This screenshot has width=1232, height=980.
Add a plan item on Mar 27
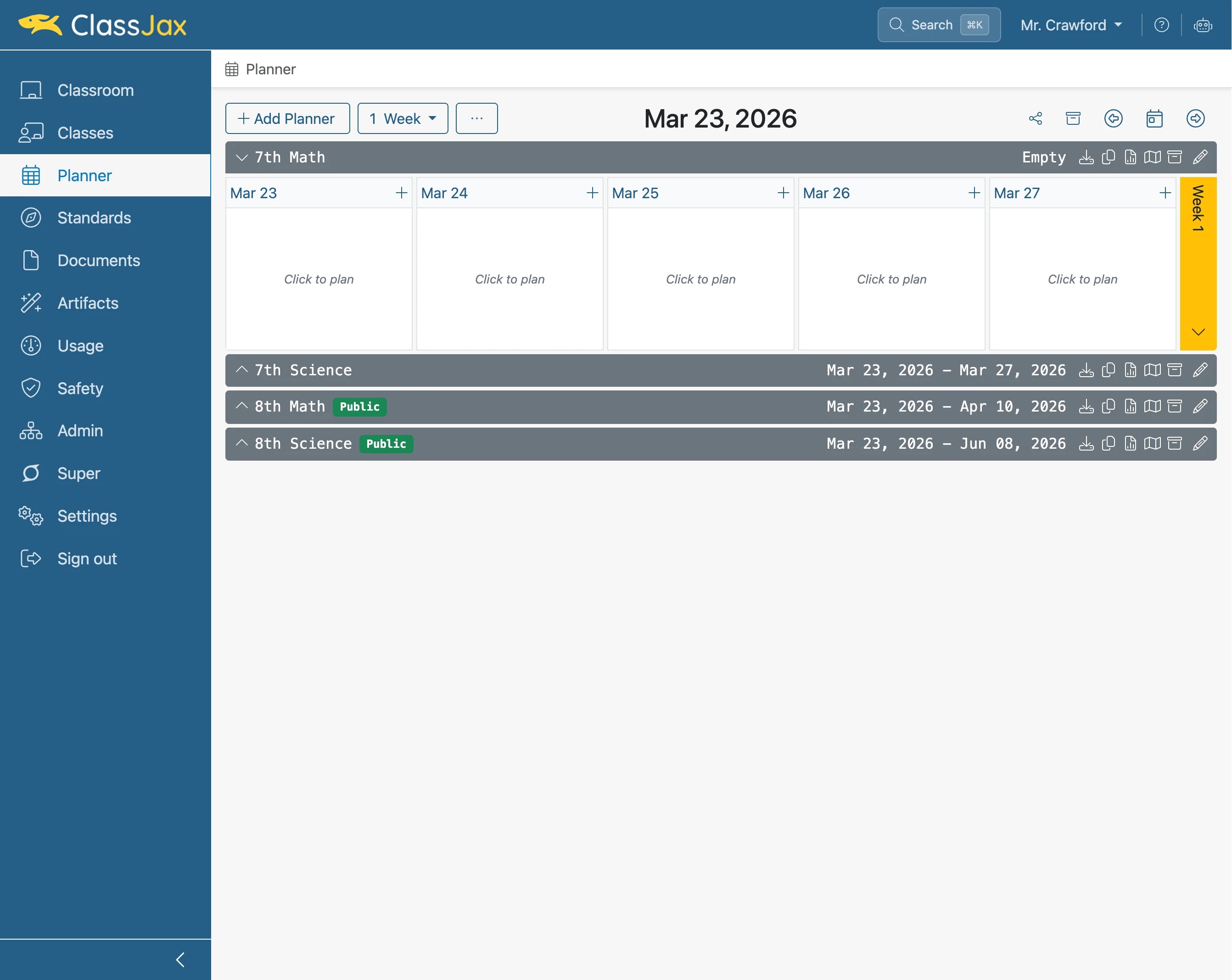[x=1165, y=193]
